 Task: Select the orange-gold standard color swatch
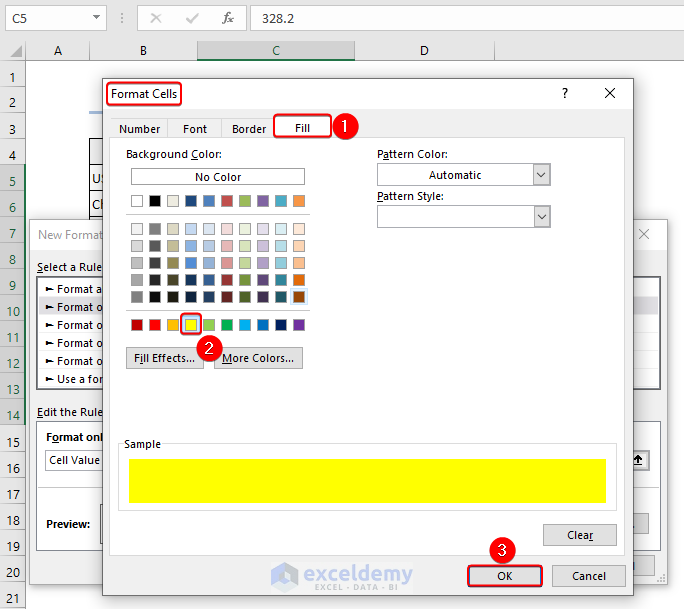click(173, 325)
